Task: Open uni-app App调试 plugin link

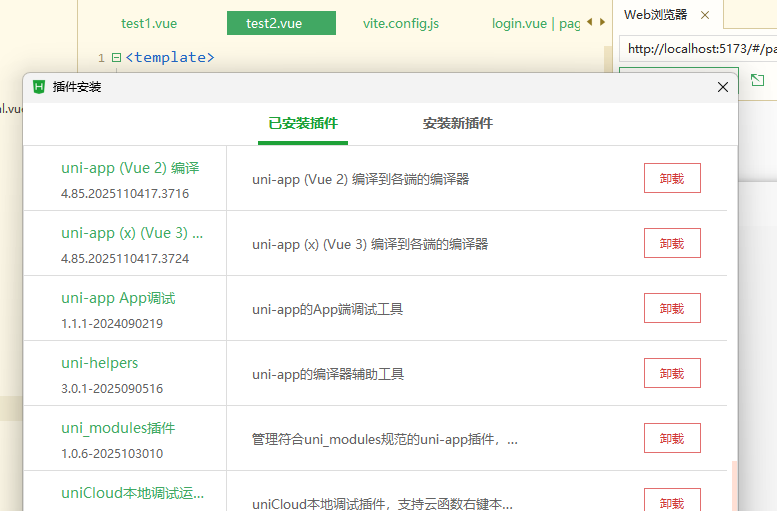Action: click(118, 298)
